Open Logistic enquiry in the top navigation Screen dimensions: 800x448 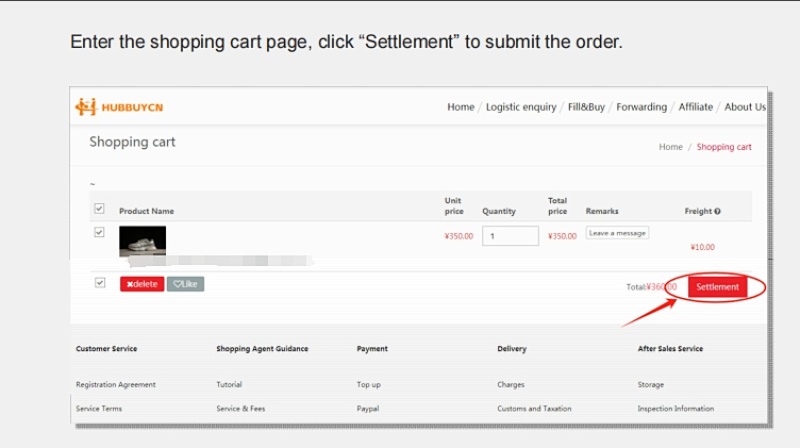(x=521, y=107)
